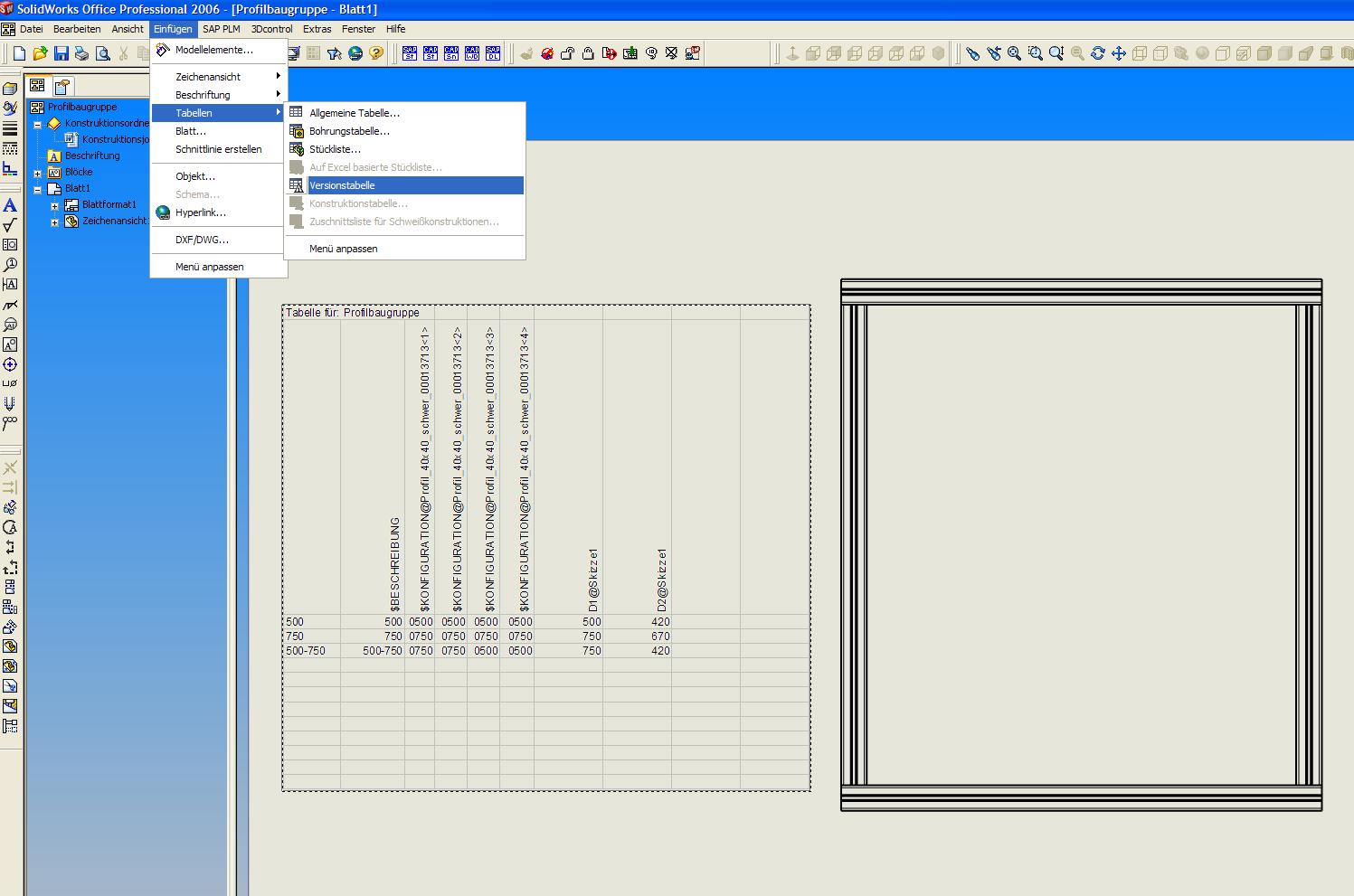Select Blattformat1 in feature tree
The height and width of the screenshot is (896, 1354).
pos(109,204)
